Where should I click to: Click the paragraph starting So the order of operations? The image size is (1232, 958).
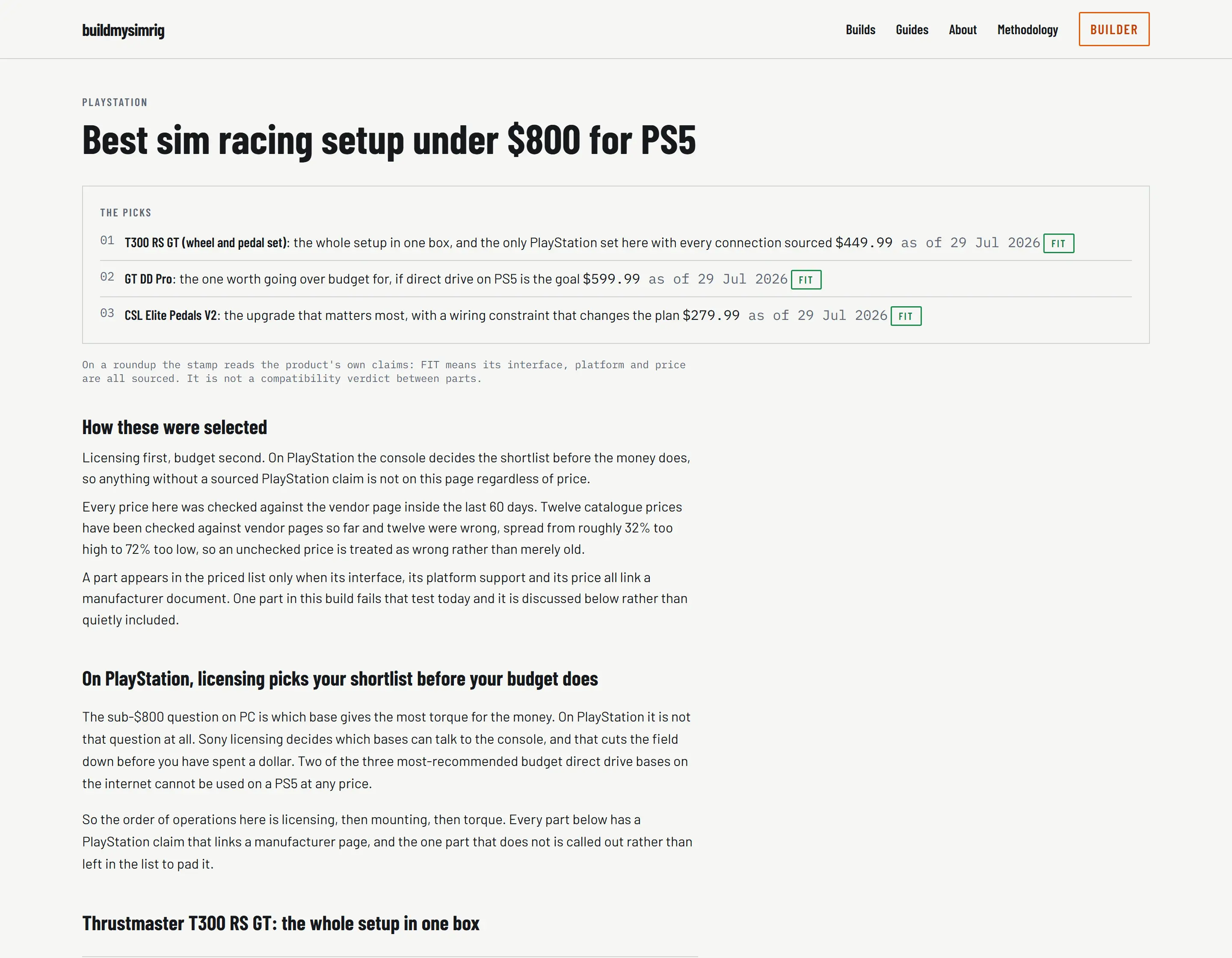pyautogui.click(x=387, y=841)
